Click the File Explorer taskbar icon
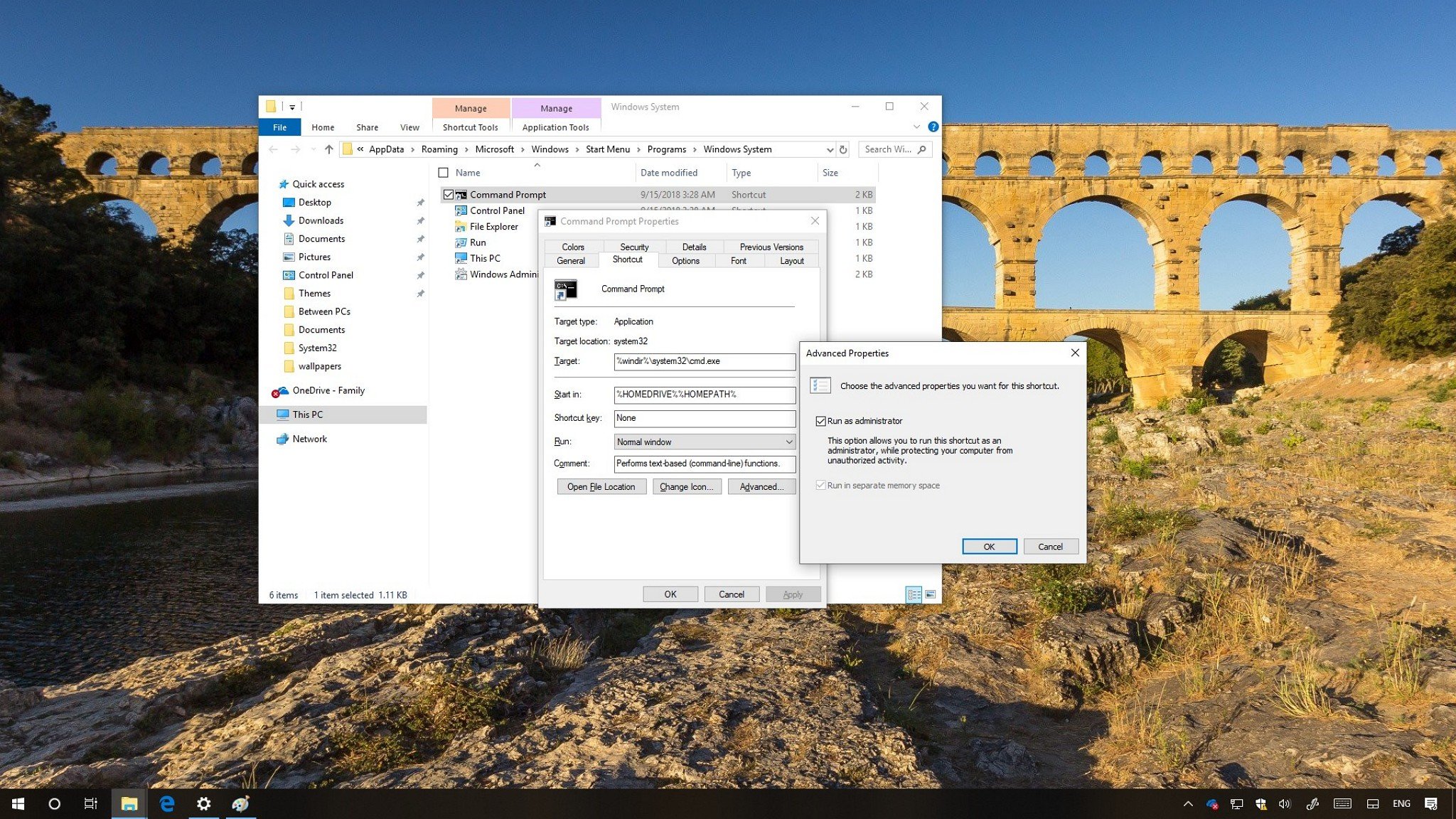This screenshot has width=1456, height=819. click(x=128, y=804)
